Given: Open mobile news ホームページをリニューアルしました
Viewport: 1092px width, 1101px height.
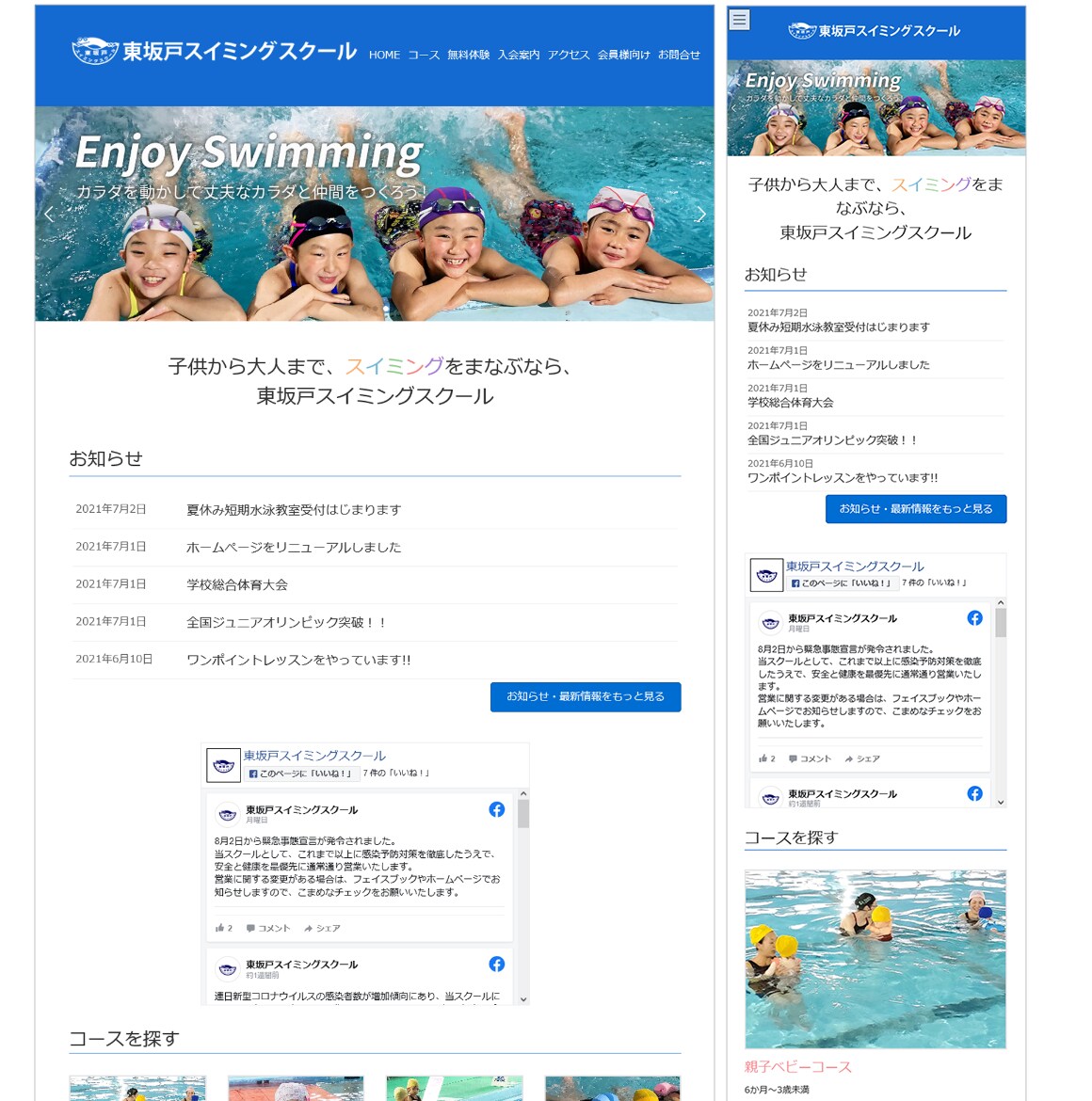Looking at the screenshot, I should (x=839, y=365).
